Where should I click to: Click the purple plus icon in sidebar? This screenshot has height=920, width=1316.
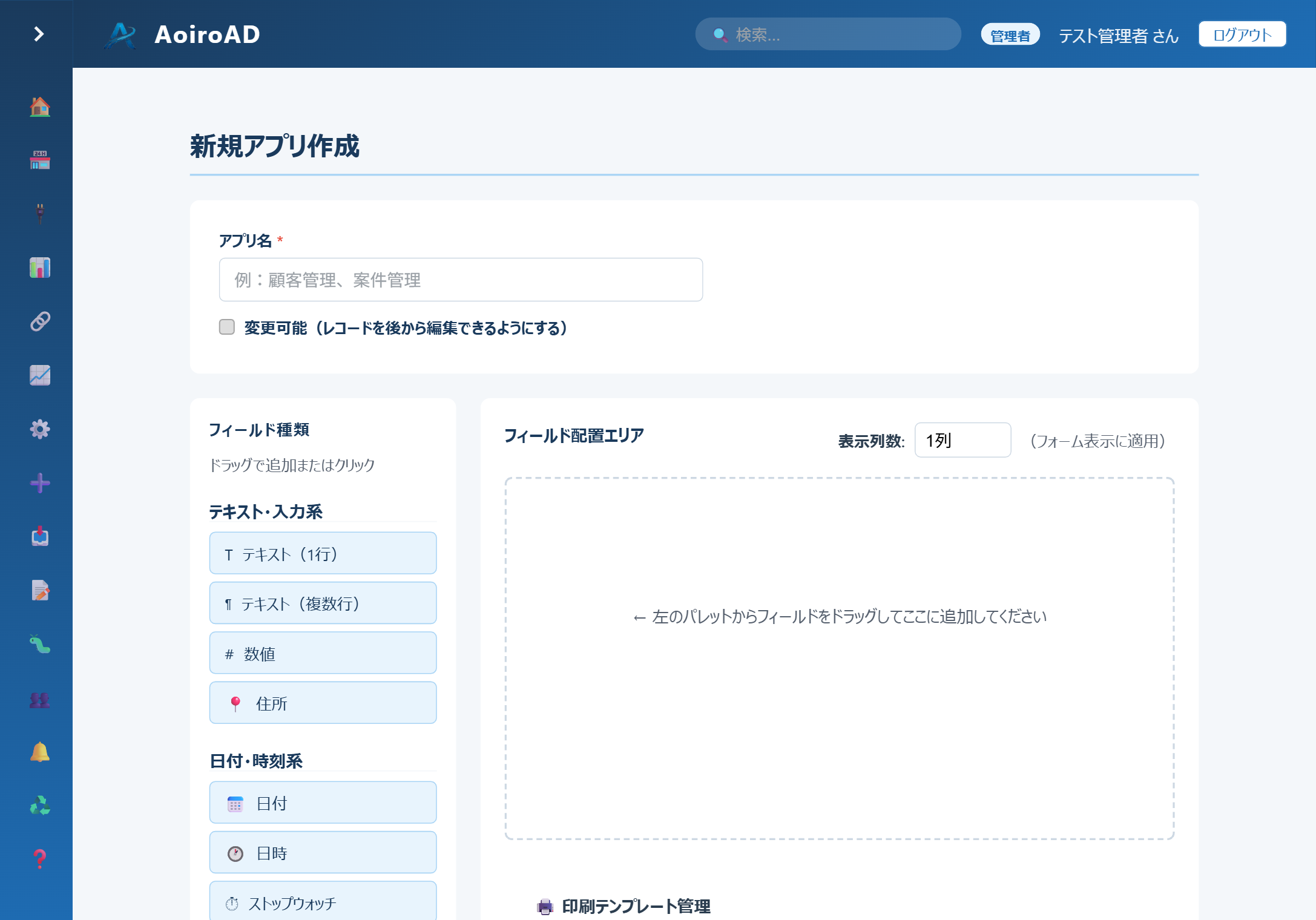[x=40, y=483]
